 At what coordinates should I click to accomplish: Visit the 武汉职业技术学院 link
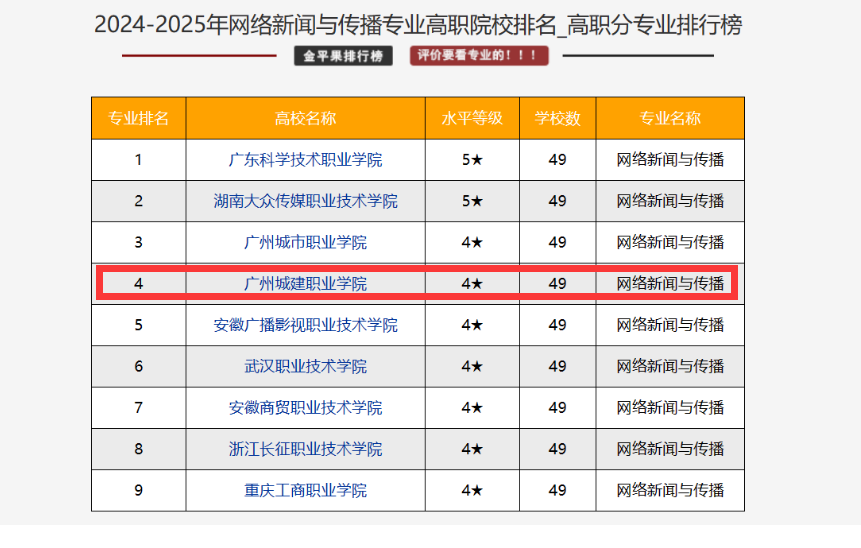(305, 366)
